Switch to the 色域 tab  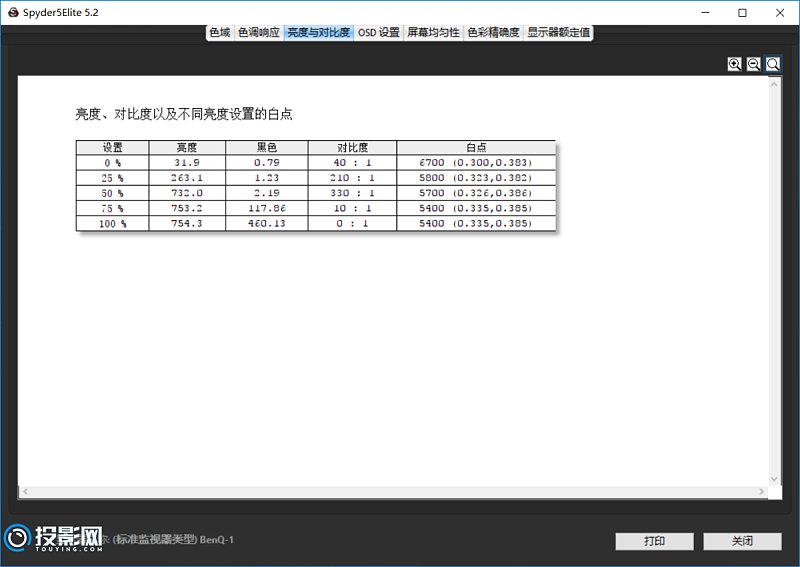[219, 32]
